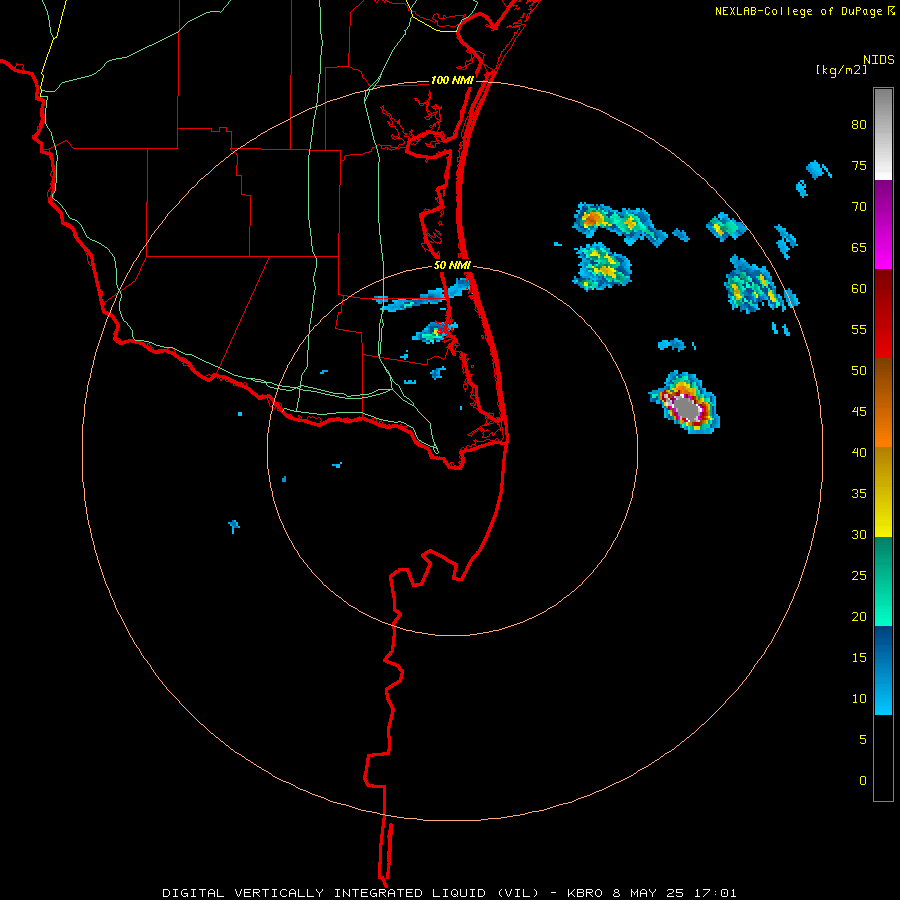Click the gray core of the intense storm cell
The width and height of the screenshot is (900, 900).
click(686, 408)
